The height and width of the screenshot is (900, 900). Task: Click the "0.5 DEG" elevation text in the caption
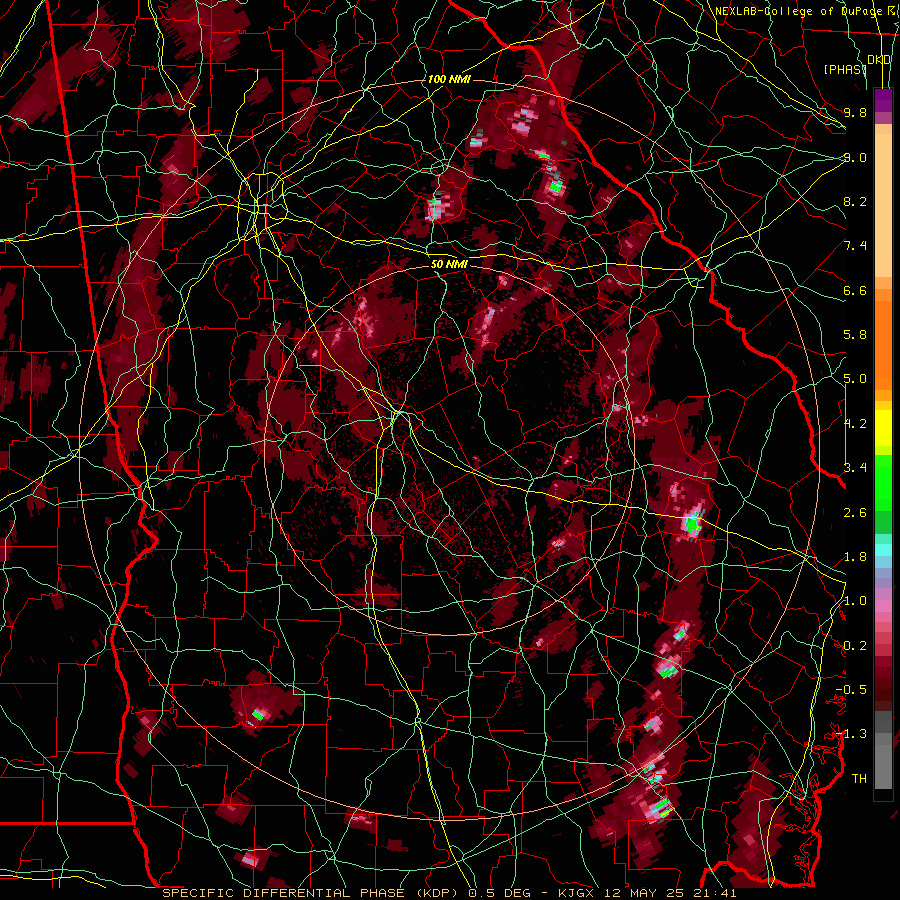[x=499, y=893]
